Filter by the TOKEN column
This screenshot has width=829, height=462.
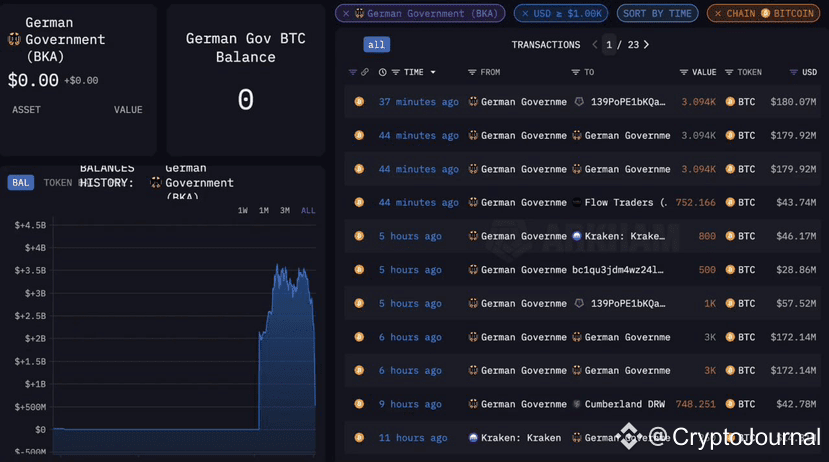coord(729,72)
